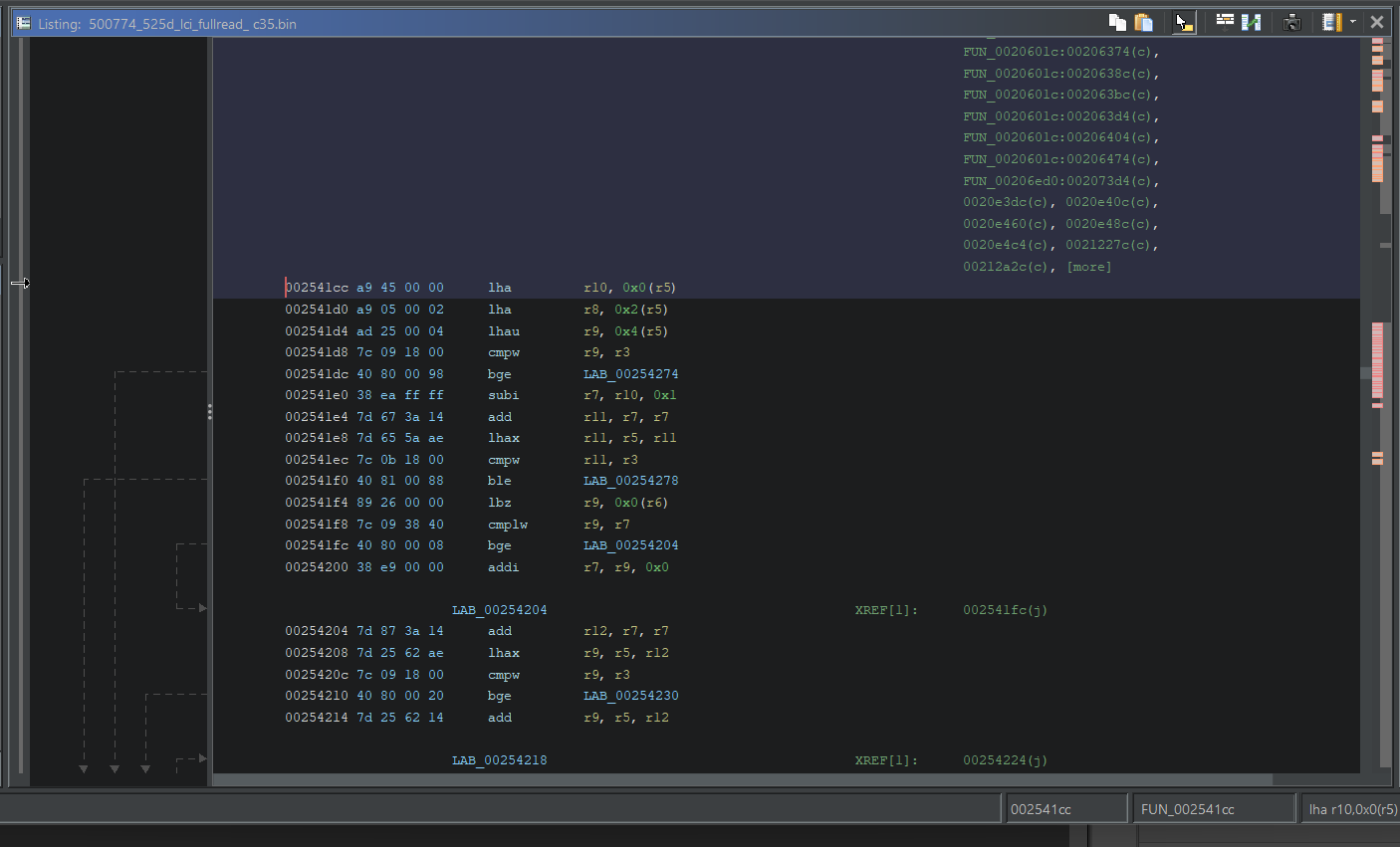
Task: Jump to label LAB_00254274 operand
Action: click(x=630, y=374)
